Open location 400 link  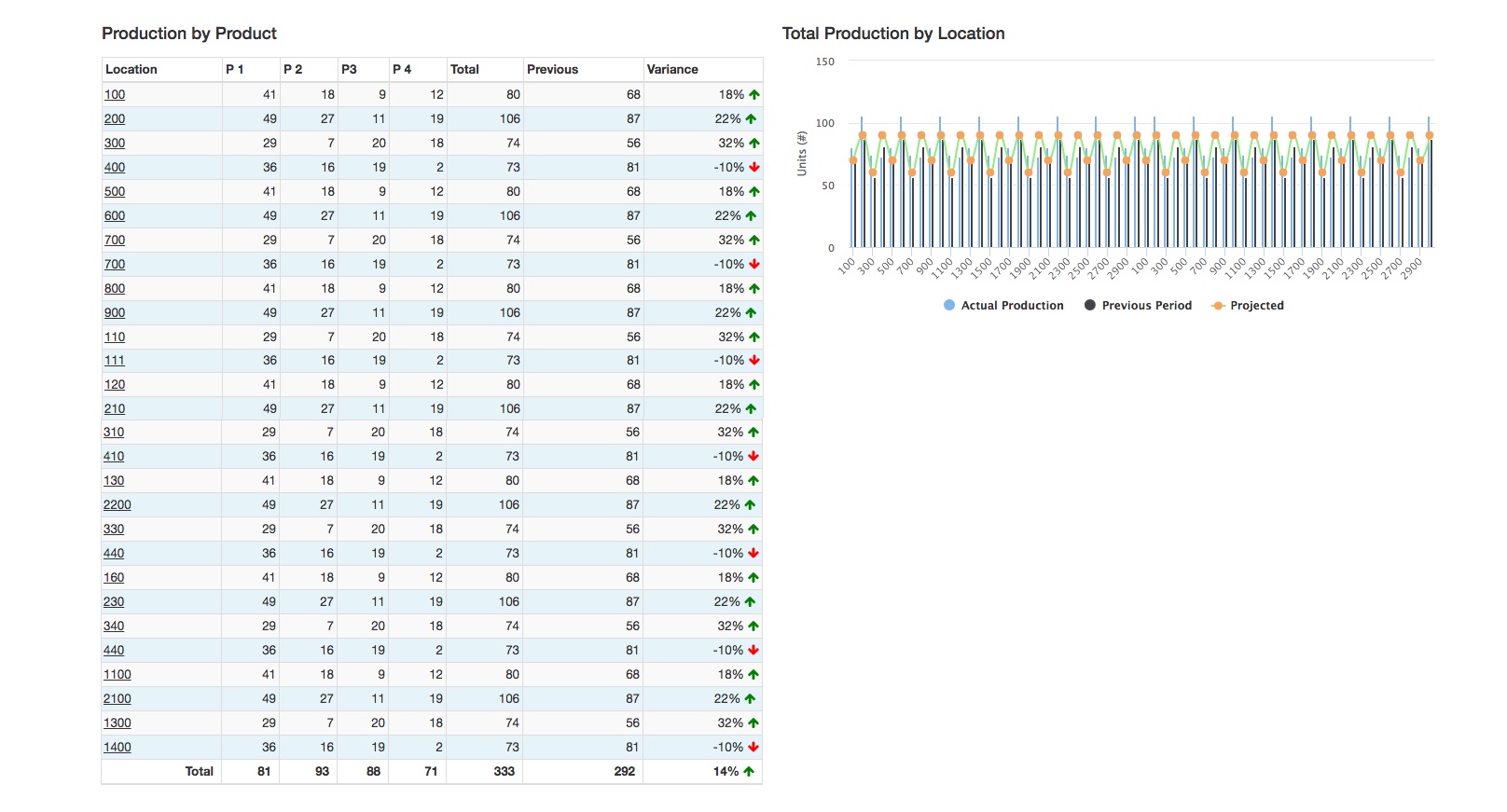[115, 167]
